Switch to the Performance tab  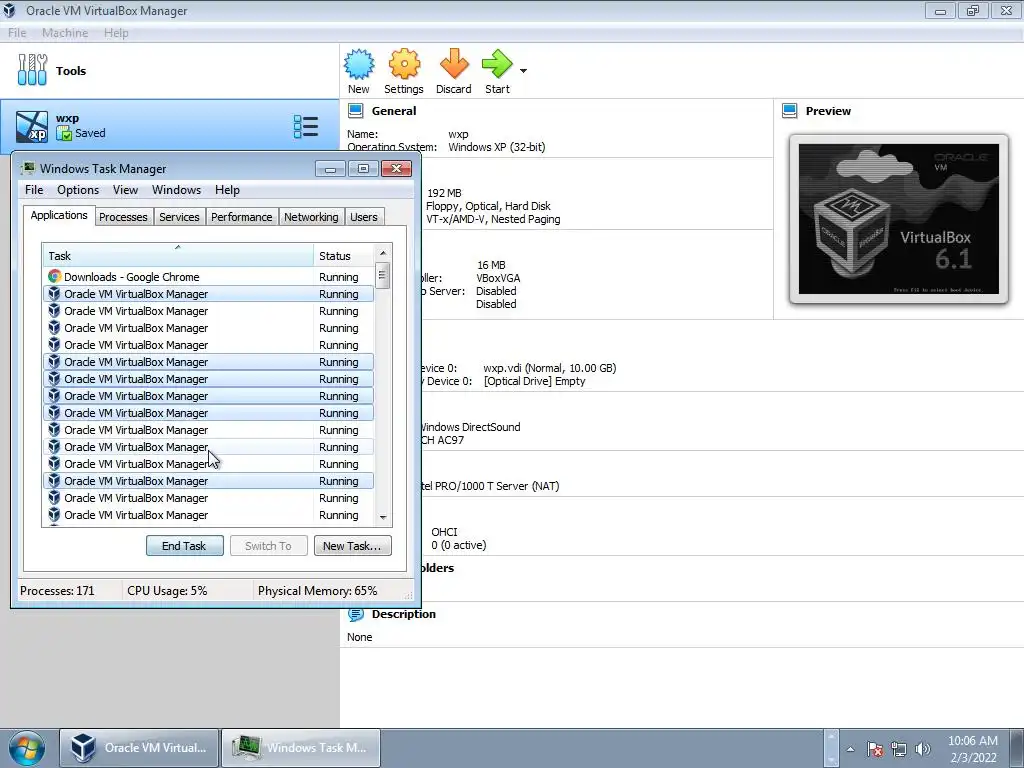(x=242, y=217)
